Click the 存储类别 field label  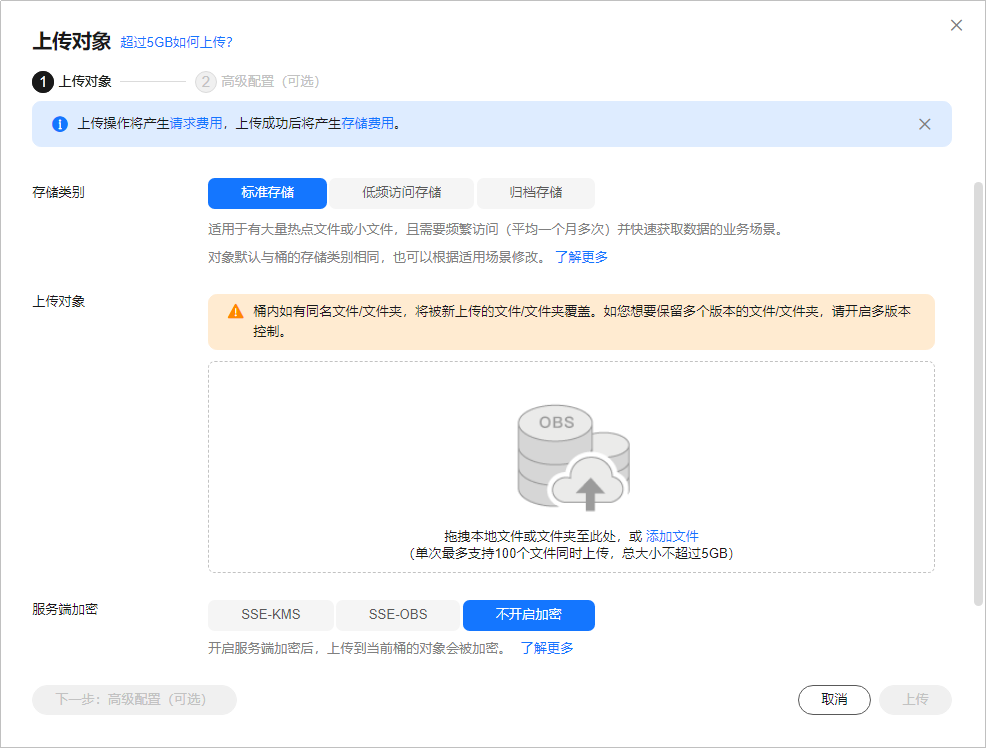tap(58, 192)
